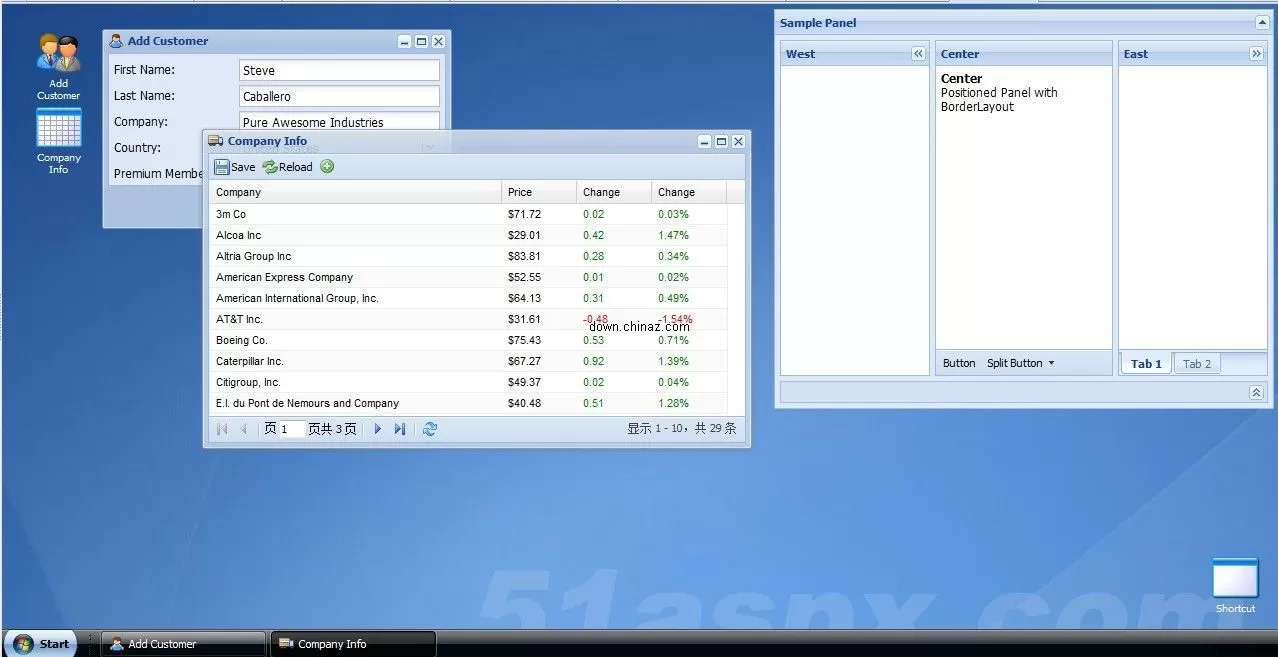Select the AT&T Inc. row
The image size is (1278, 657).
tap(468, 319)
